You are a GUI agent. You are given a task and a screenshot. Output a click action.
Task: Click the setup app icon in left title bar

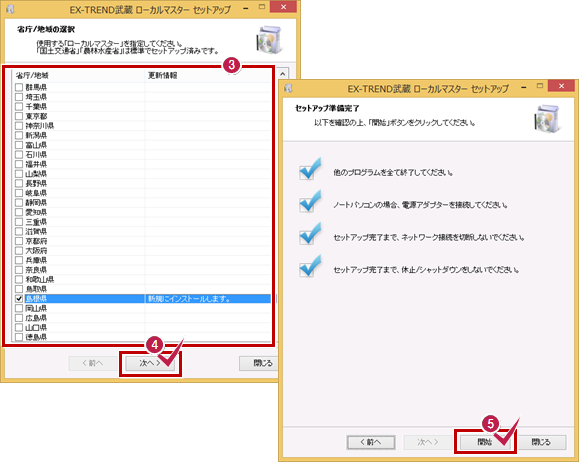(x=10, y=9)
